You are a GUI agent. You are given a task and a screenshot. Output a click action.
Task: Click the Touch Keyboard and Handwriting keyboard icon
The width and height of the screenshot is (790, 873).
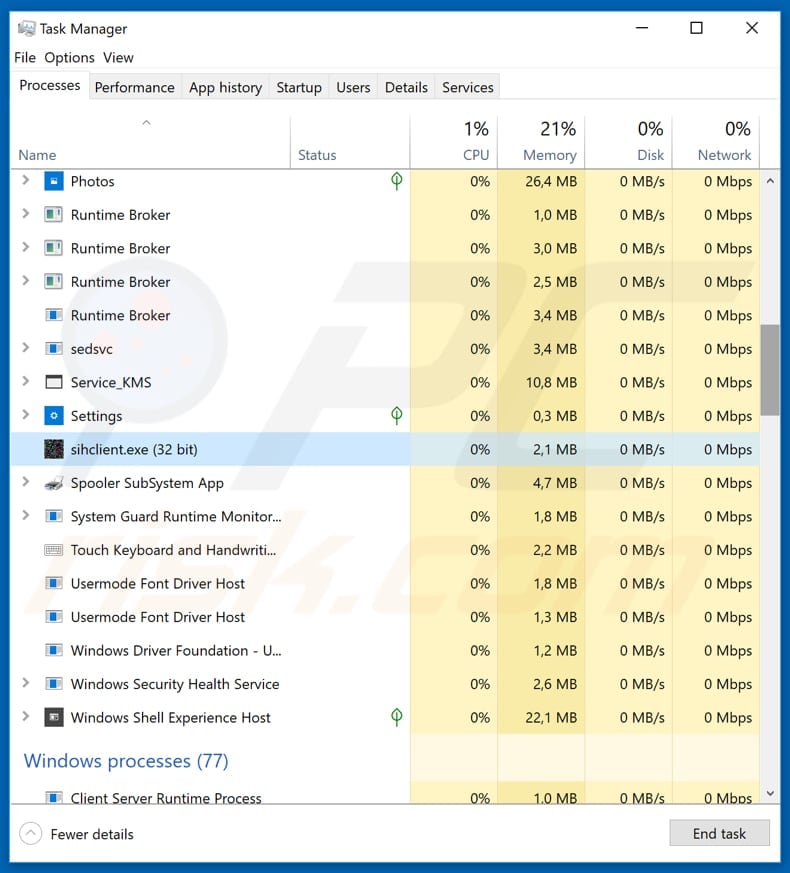pos(53,550)
